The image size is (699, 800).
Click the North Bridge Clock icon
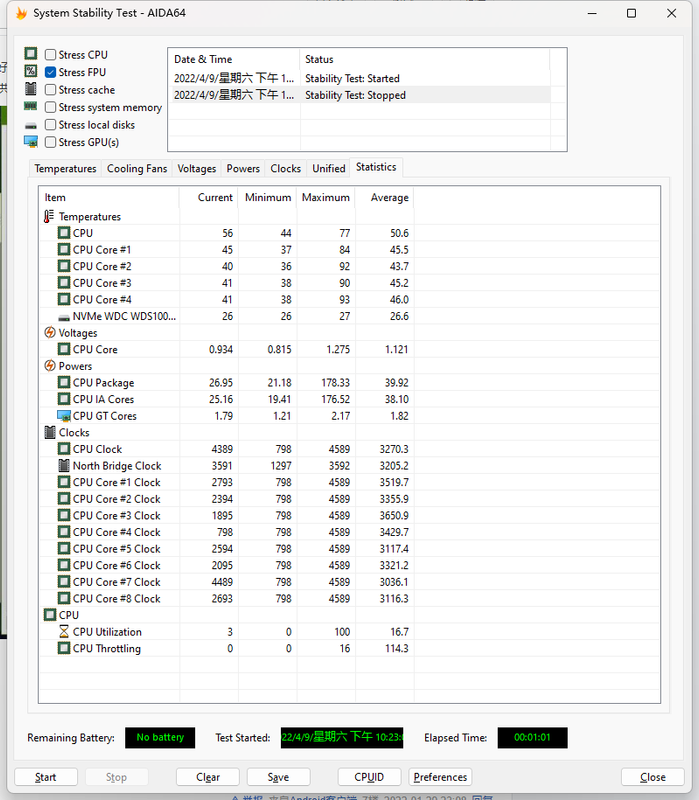[x=64, y=466]
